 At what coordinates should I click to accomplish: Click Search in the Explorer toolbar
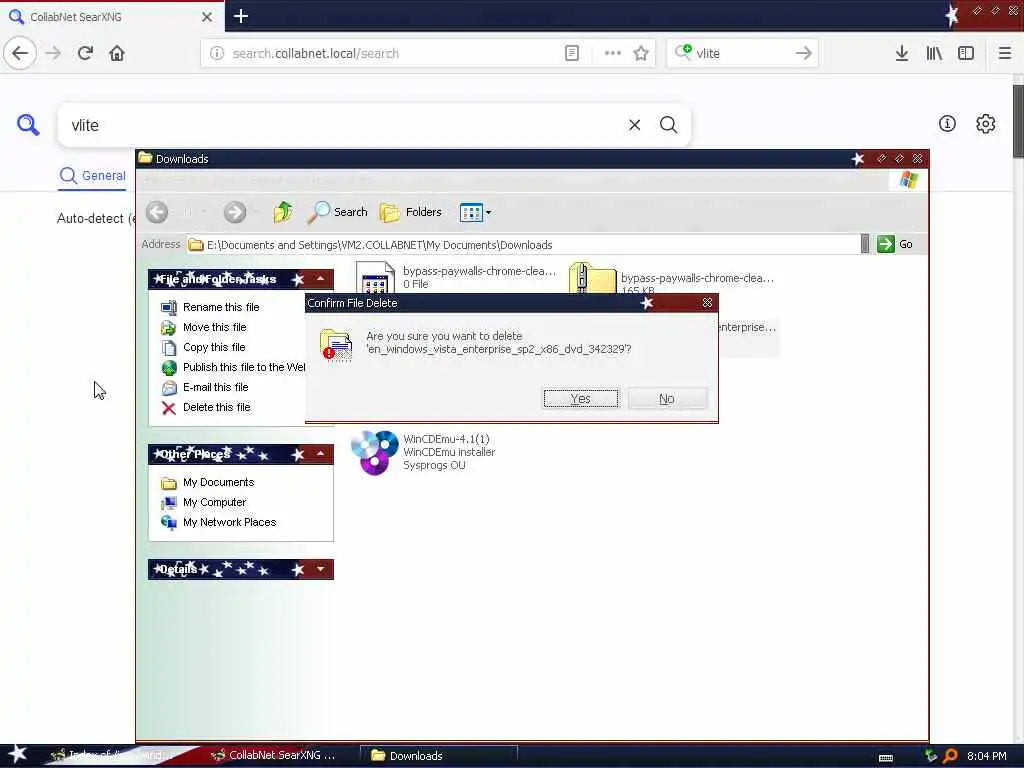[338, 212]
